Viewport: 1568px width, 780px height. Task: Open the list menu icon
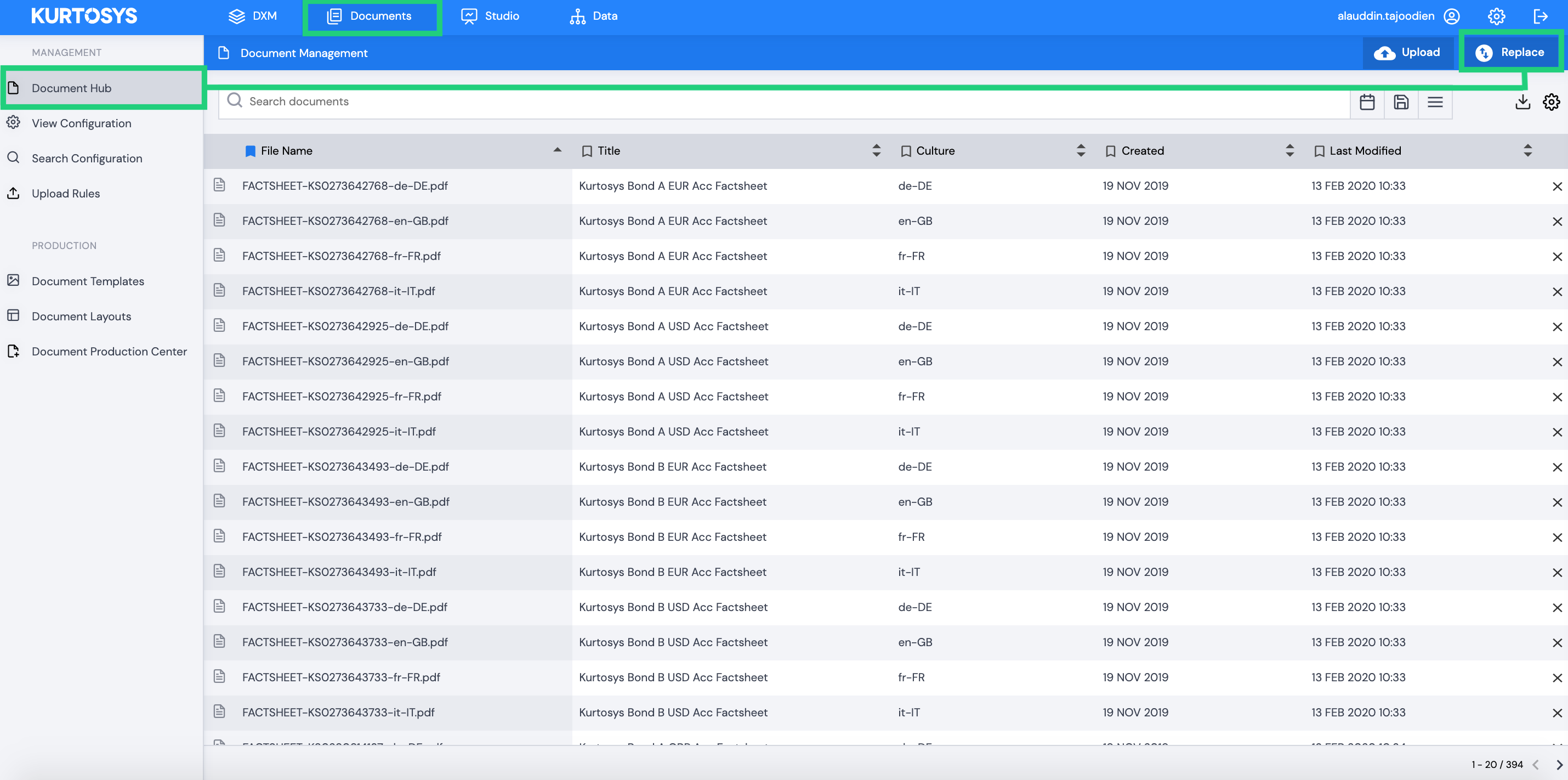coord(1435,101)
